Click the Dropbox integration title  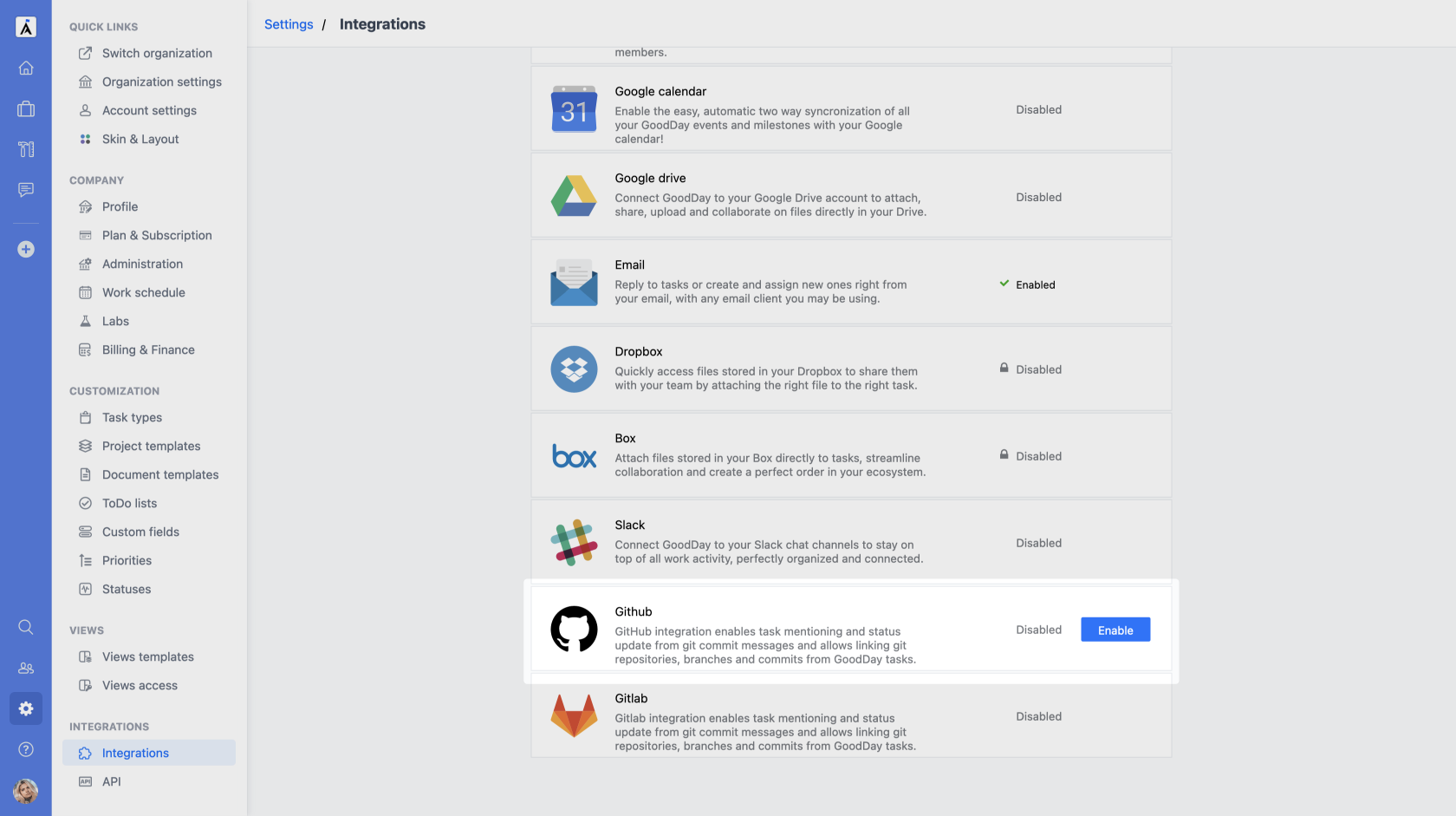[x=639, y=351]
